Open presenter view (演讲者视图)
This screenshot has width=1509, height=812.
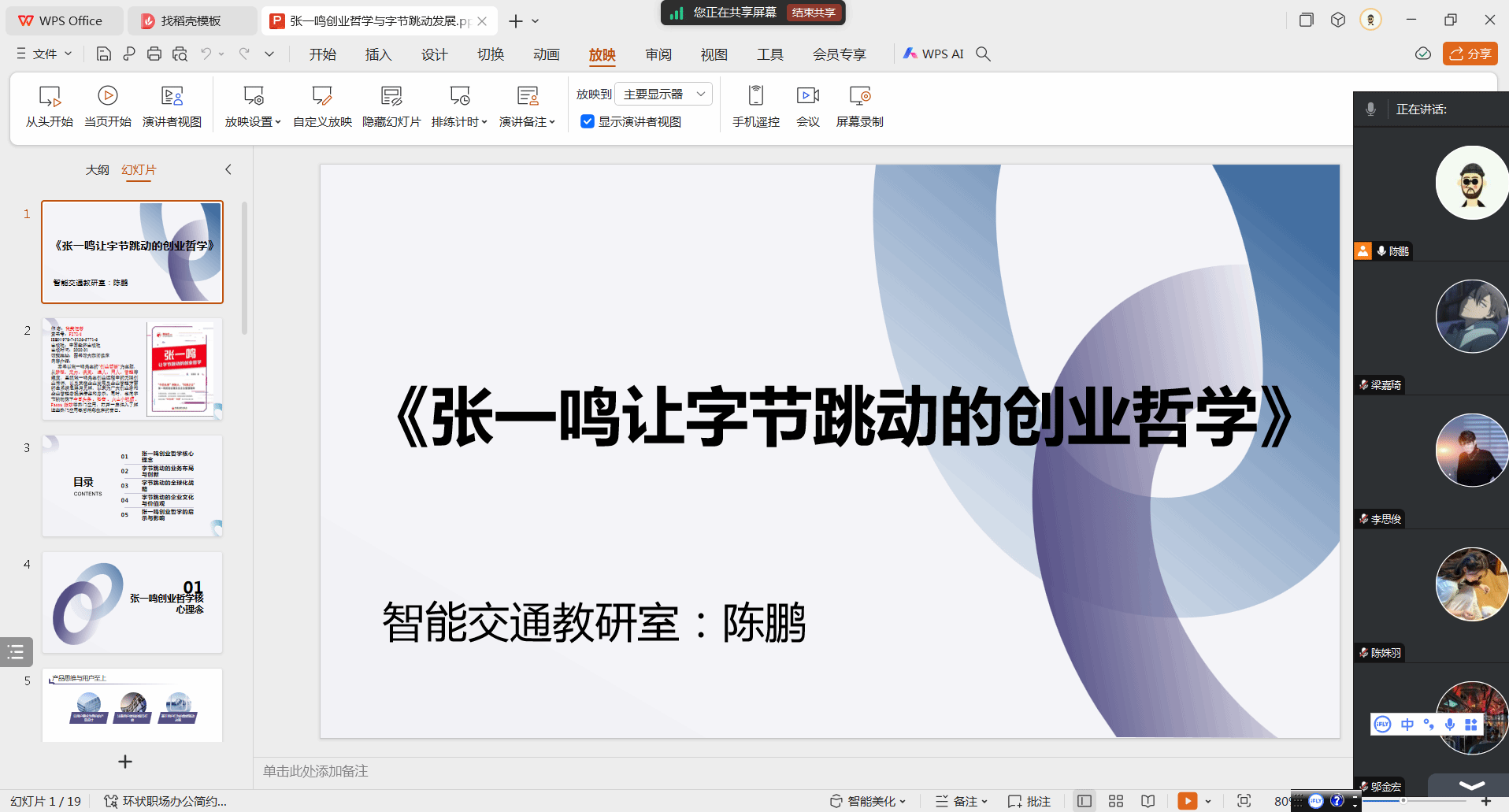[172, 106]
